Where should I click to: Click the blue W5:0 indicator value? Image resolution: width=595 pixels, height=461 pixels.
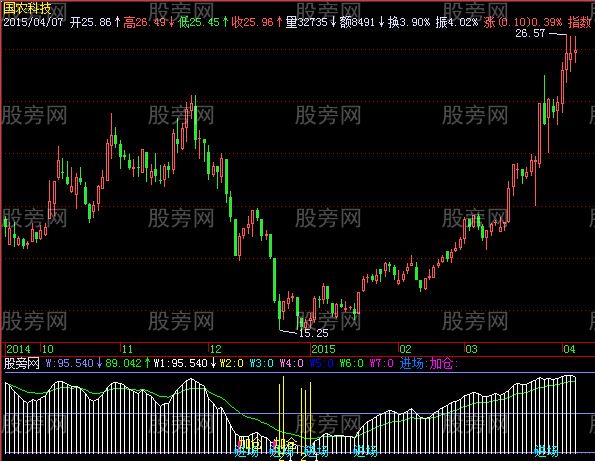pos(321,363)
